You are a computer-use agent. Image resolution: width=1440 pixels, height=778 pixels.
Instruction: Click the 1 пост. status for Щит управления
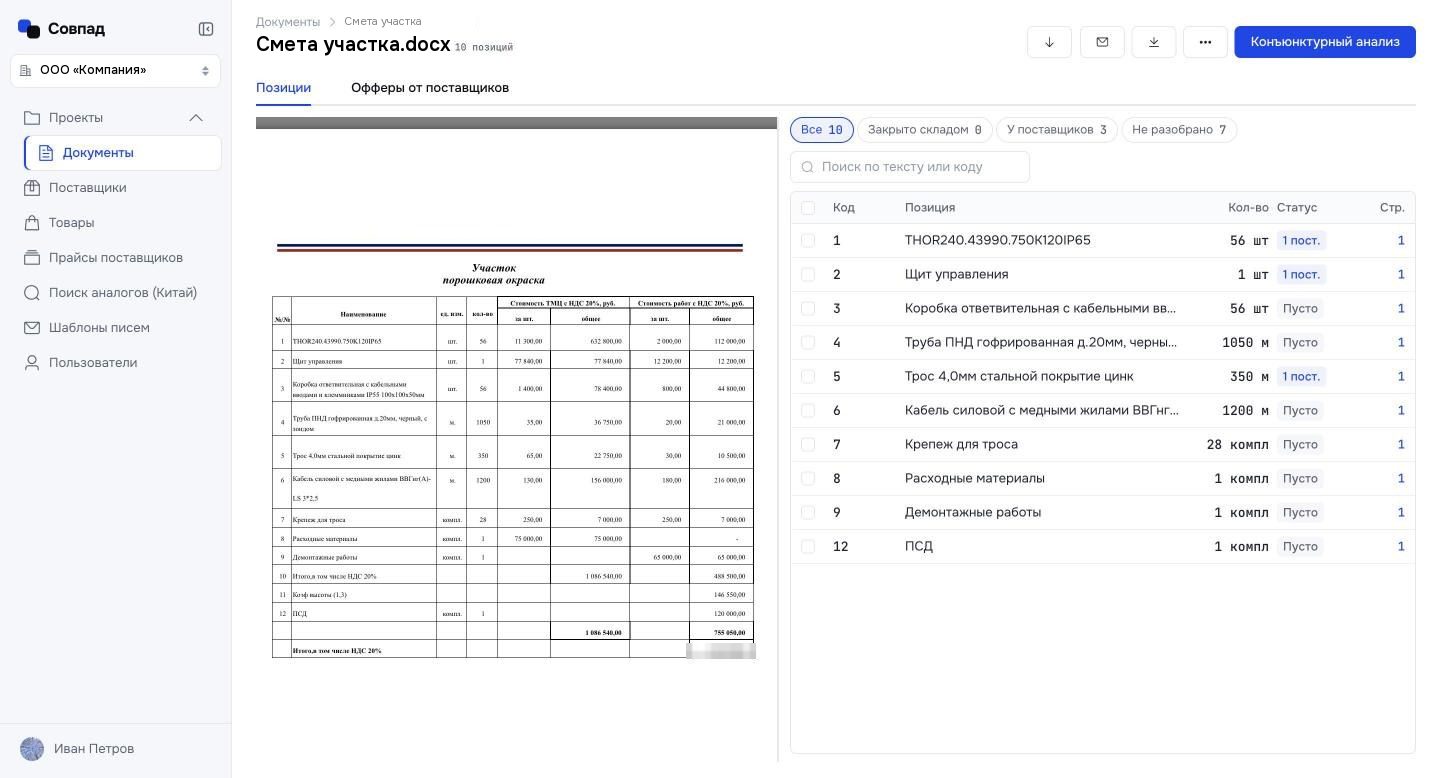1301,275
